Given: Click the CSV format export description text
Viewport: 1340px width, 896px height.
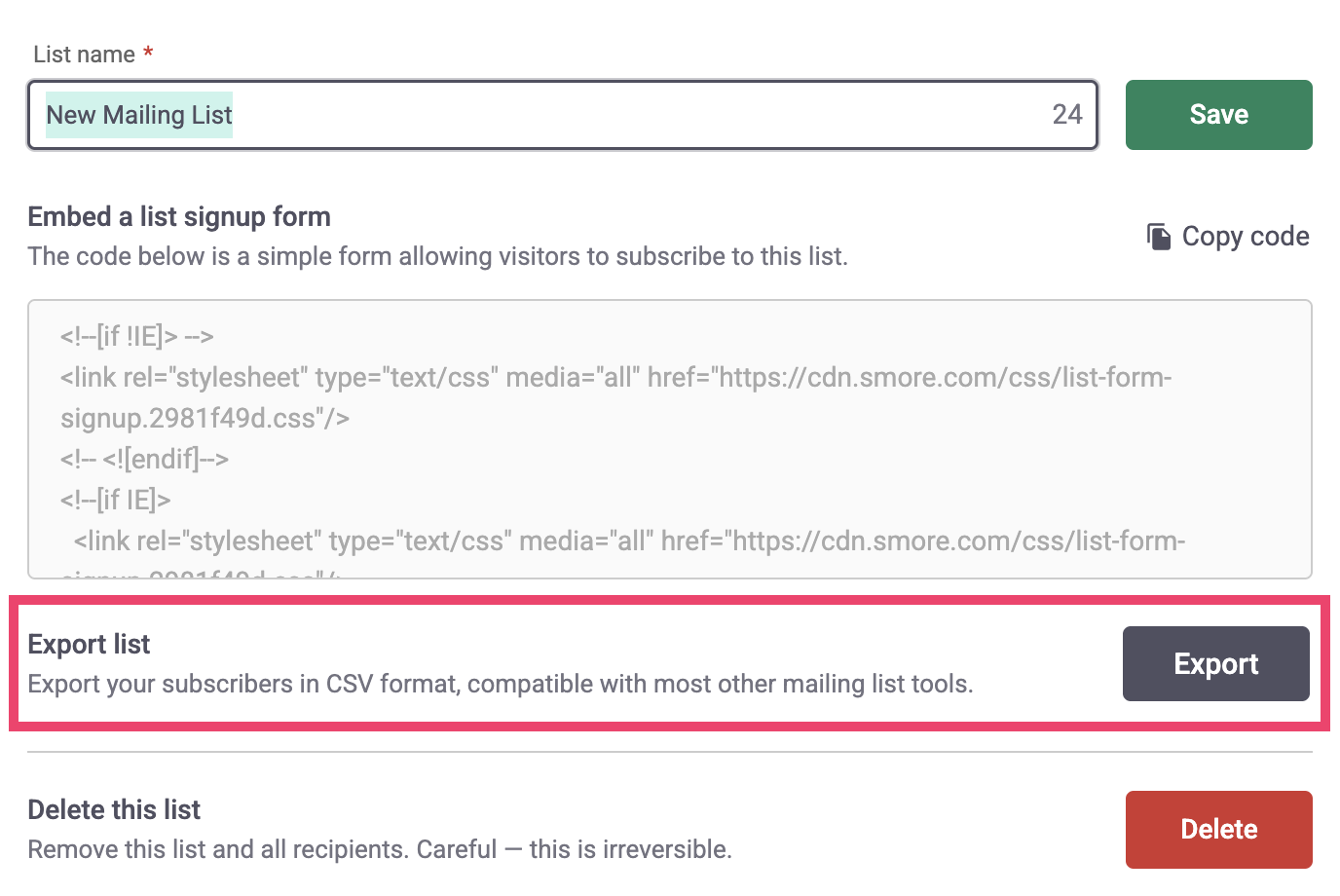Looking at the screenshot, I should point(500,685).
